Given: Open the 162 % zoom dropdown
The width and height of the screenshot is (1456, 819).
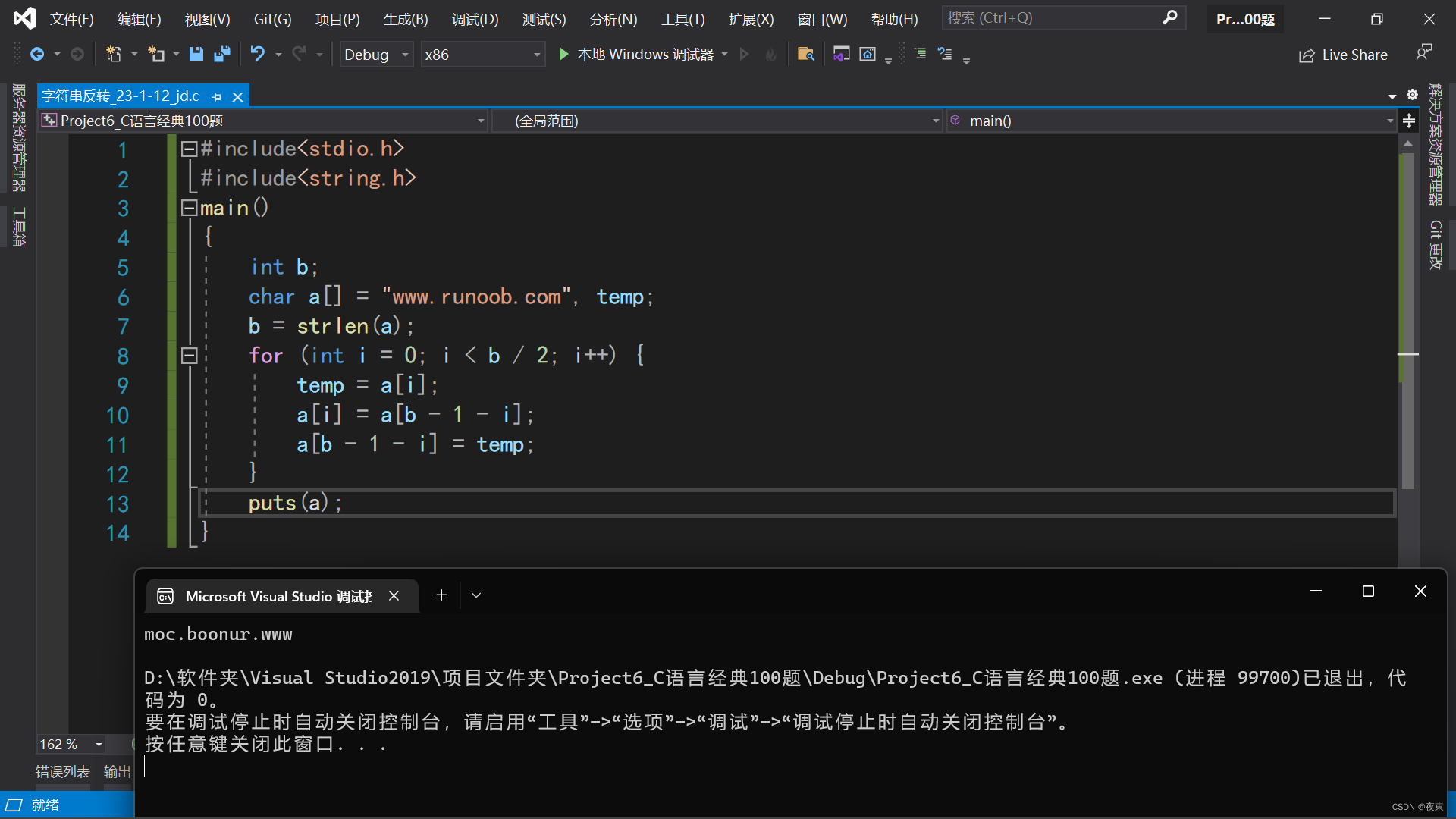Looking at the screenshot, I should point(99,745).
